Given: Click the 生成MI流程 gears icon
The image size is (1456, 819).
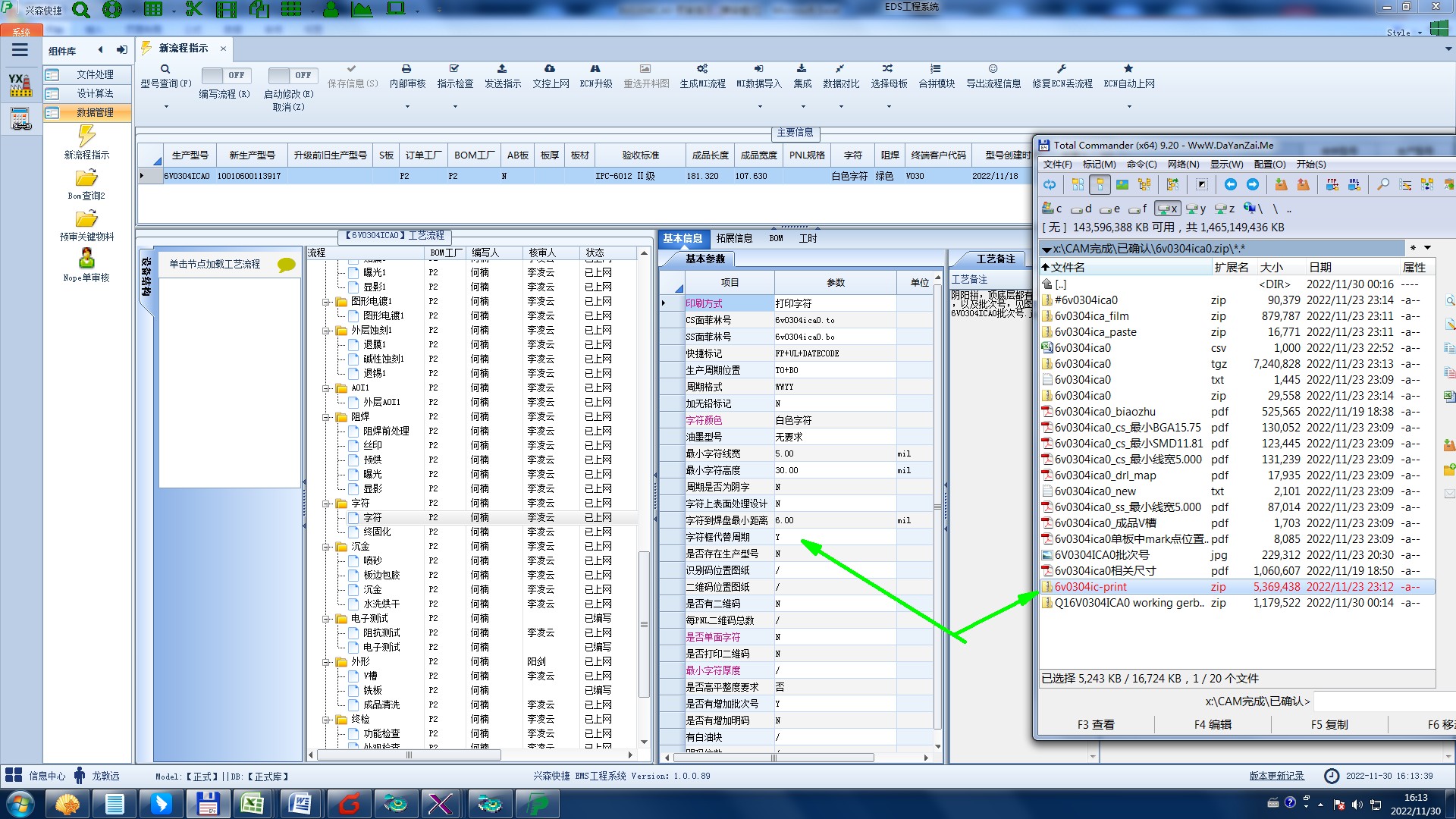Looking at the screenshot, I should 702,69.
